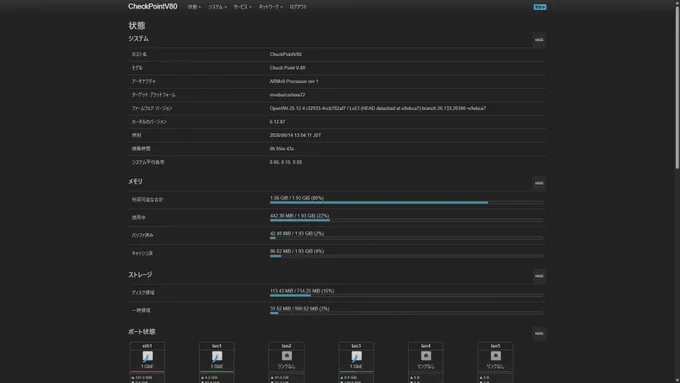Hide the メモリ section with its HIDE button

[x=539, y=183]
